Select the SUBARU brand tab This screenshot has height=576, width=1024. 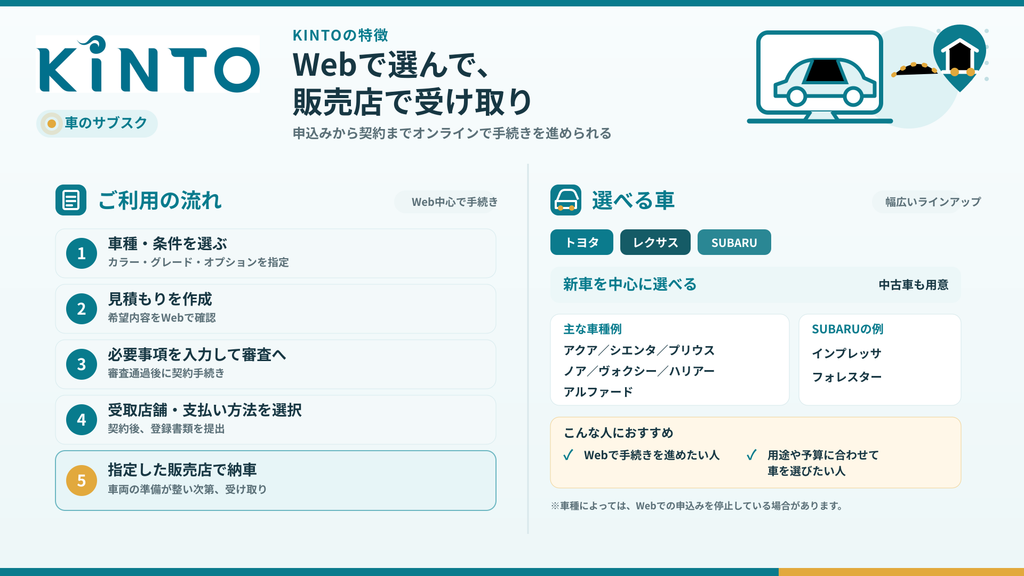click(x=734, y=242)
